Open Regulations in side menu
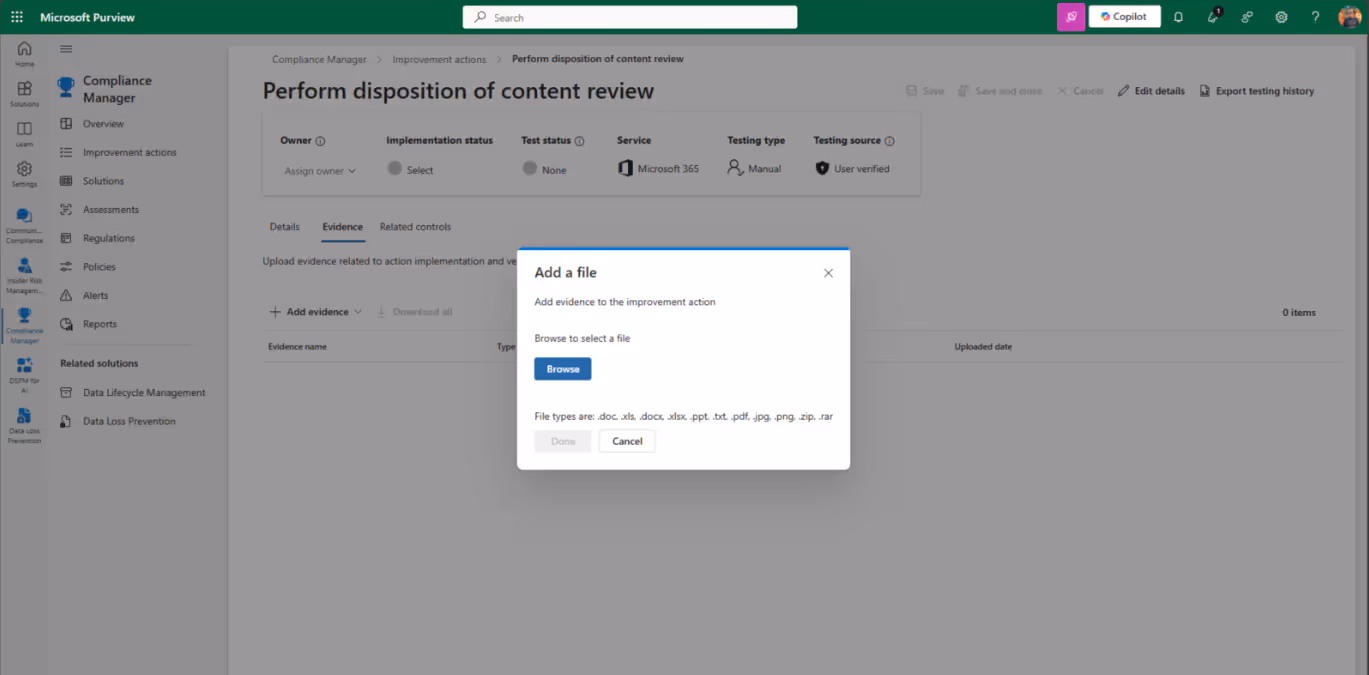1369x675 pixels. click(108, 238)
